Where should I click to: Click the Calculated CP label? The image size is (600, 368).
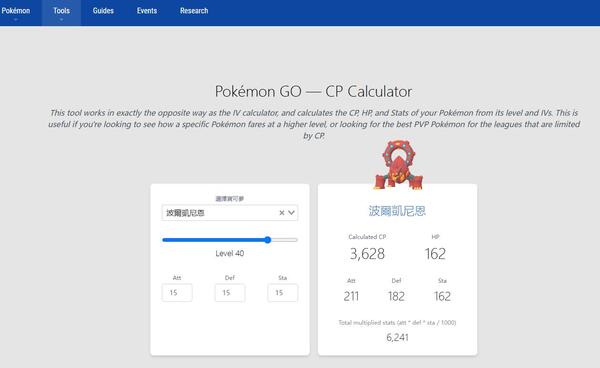367,237
